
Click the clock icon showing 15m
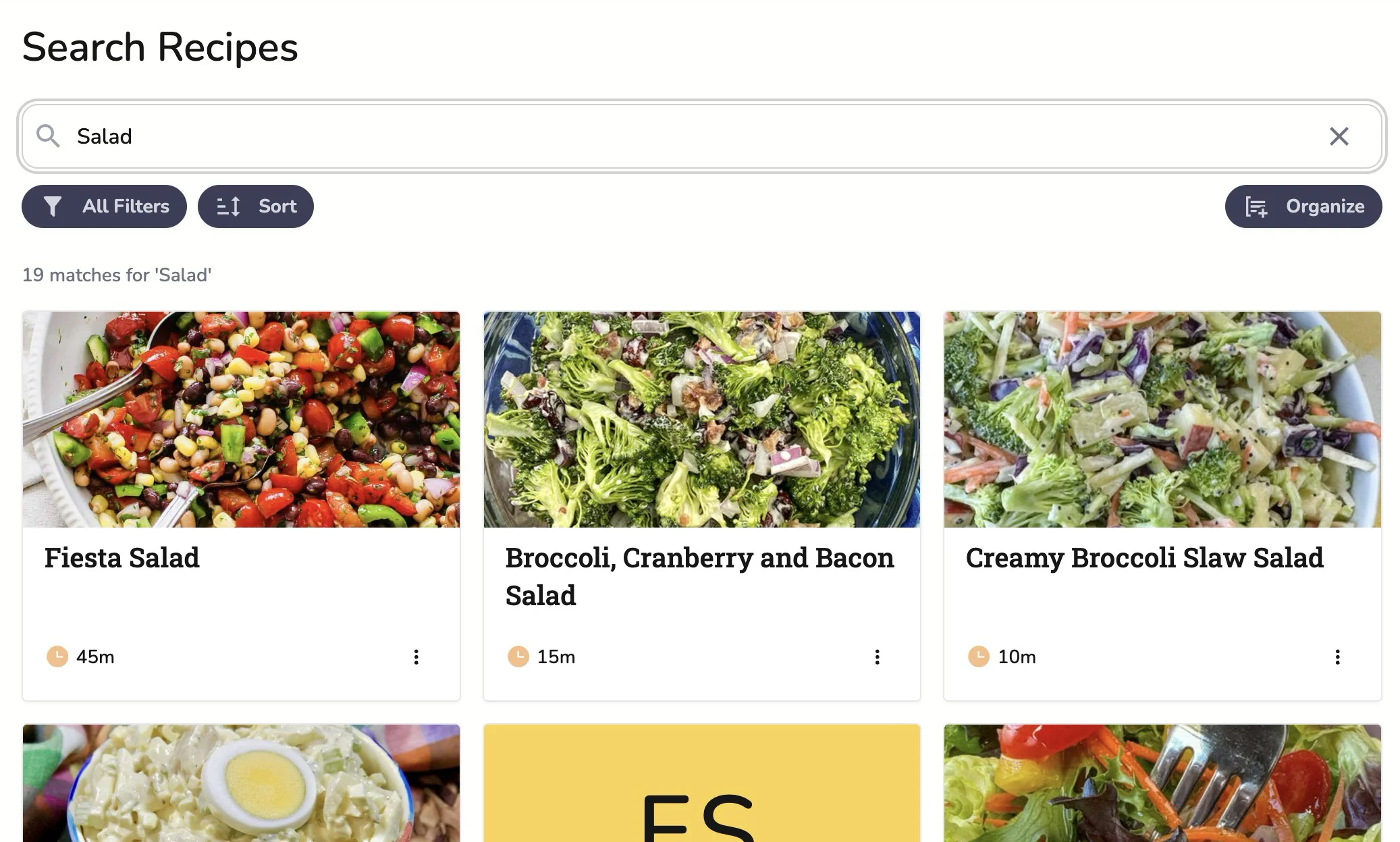pyautogui.click(x=517, y=655)
